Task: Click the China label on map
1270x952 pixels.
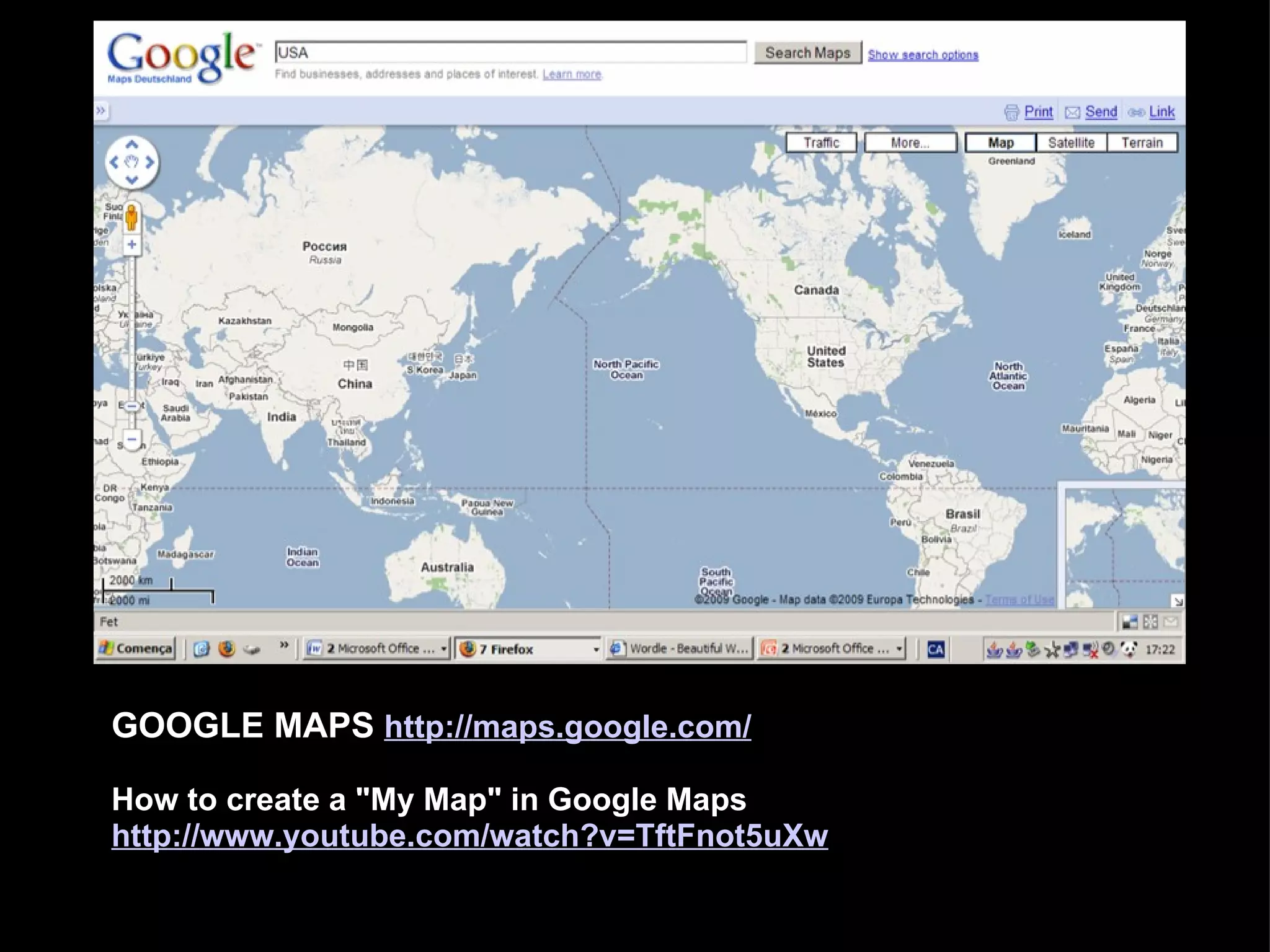Action: point(355,384)
